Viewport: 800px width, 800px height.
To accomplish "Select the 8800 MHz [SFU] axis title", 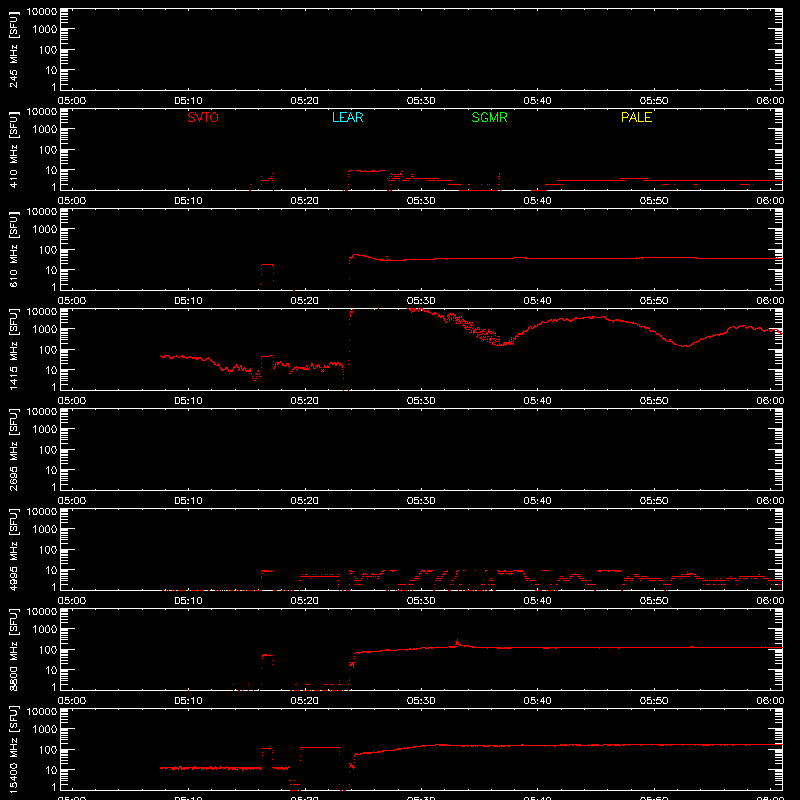I will click(13, 649).
